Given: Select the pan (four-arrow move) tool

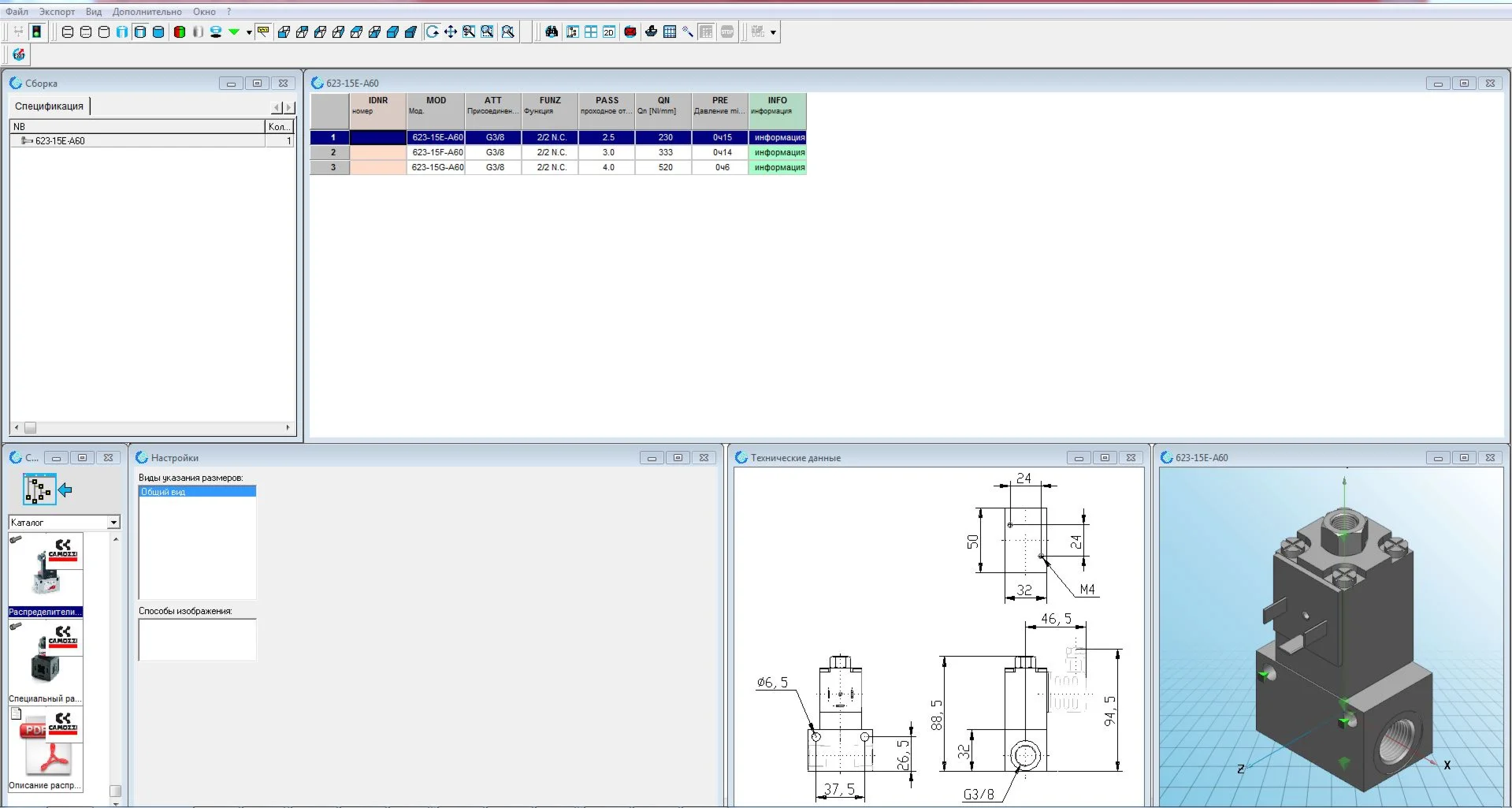Looking at the screenshot, I should click(451, 32).
